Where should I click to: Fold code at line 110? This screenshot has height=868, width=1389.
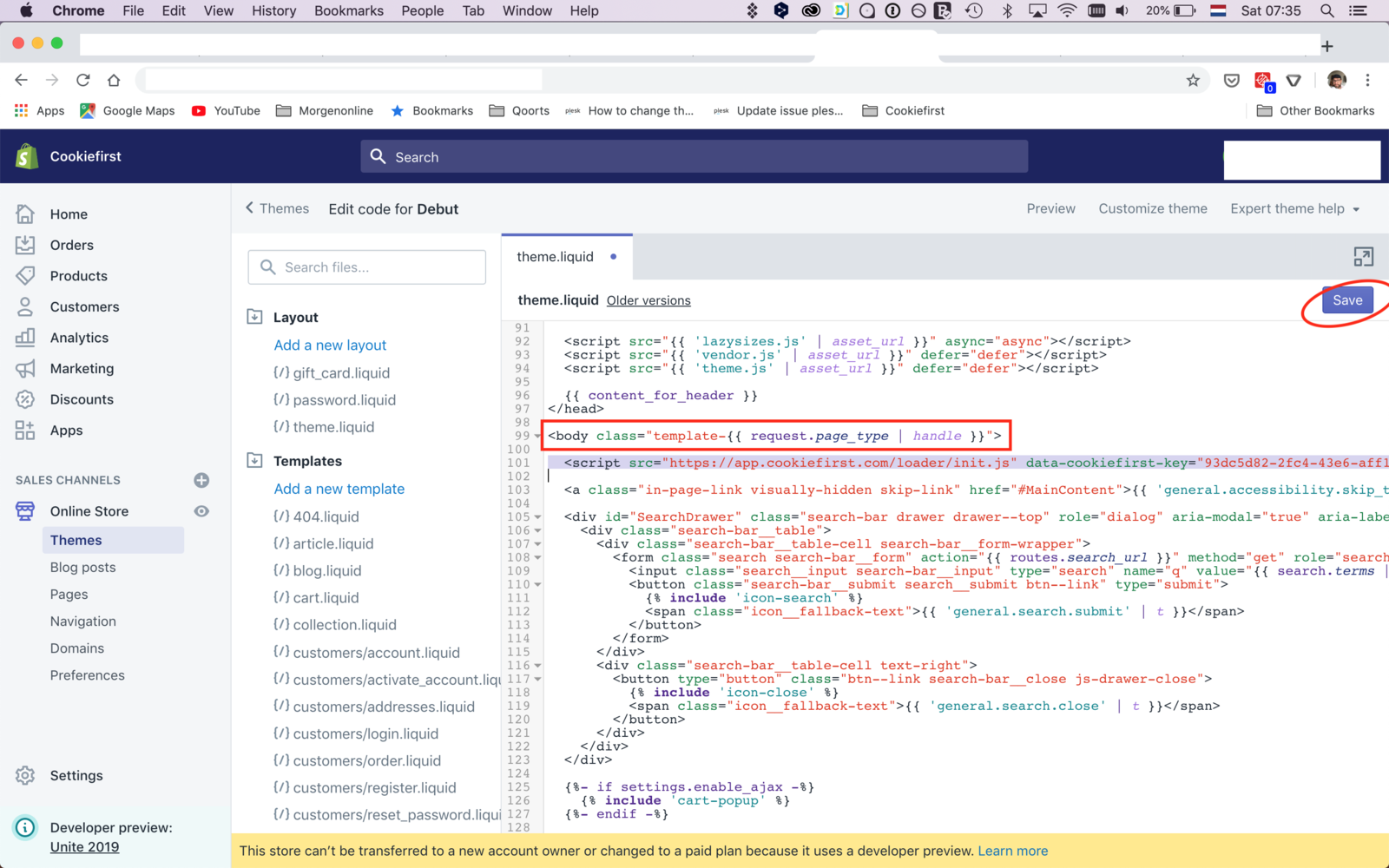click(538, 584)
